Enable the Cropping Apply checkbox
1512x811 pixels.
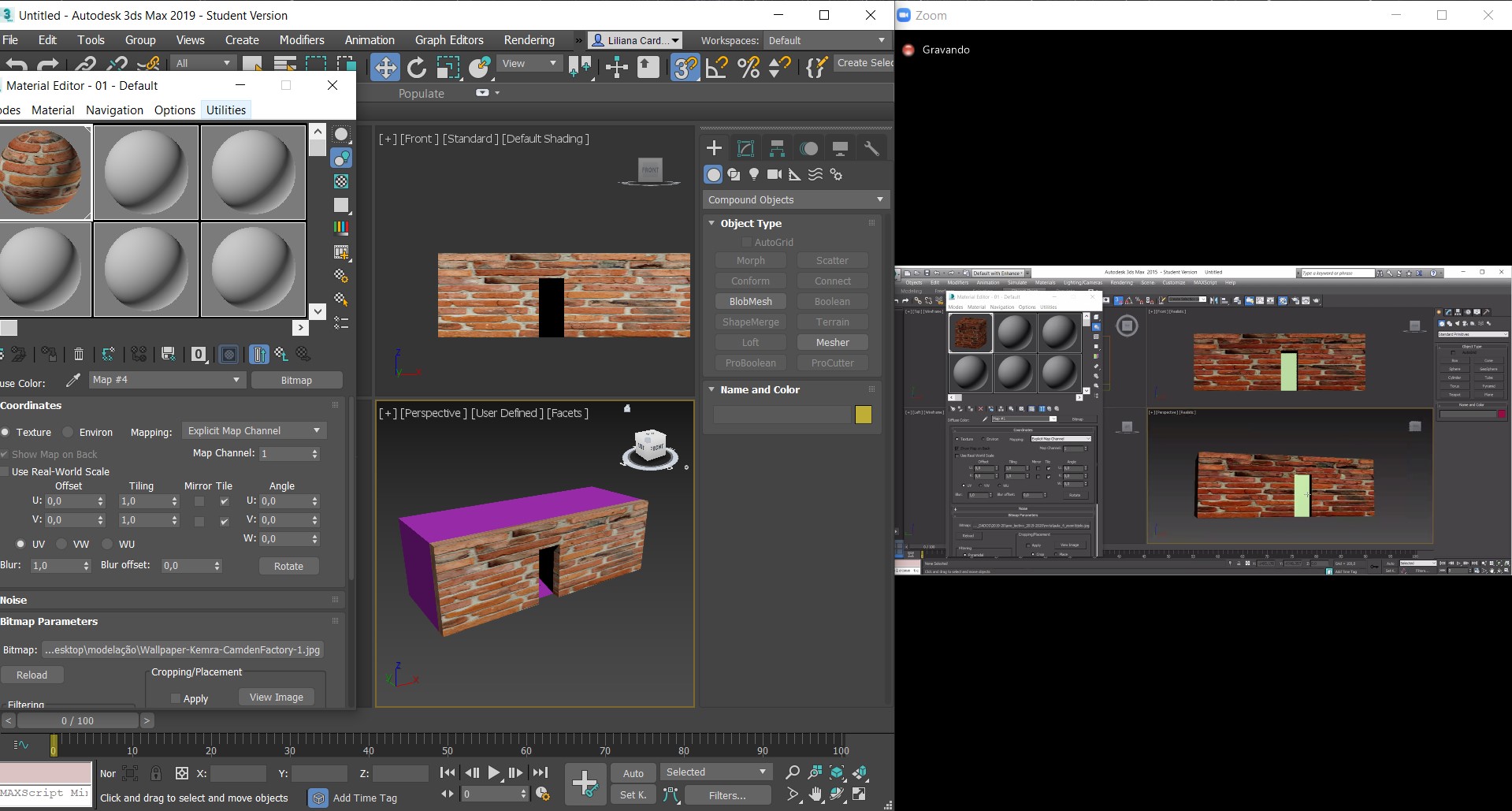click(x=176, y=698)
